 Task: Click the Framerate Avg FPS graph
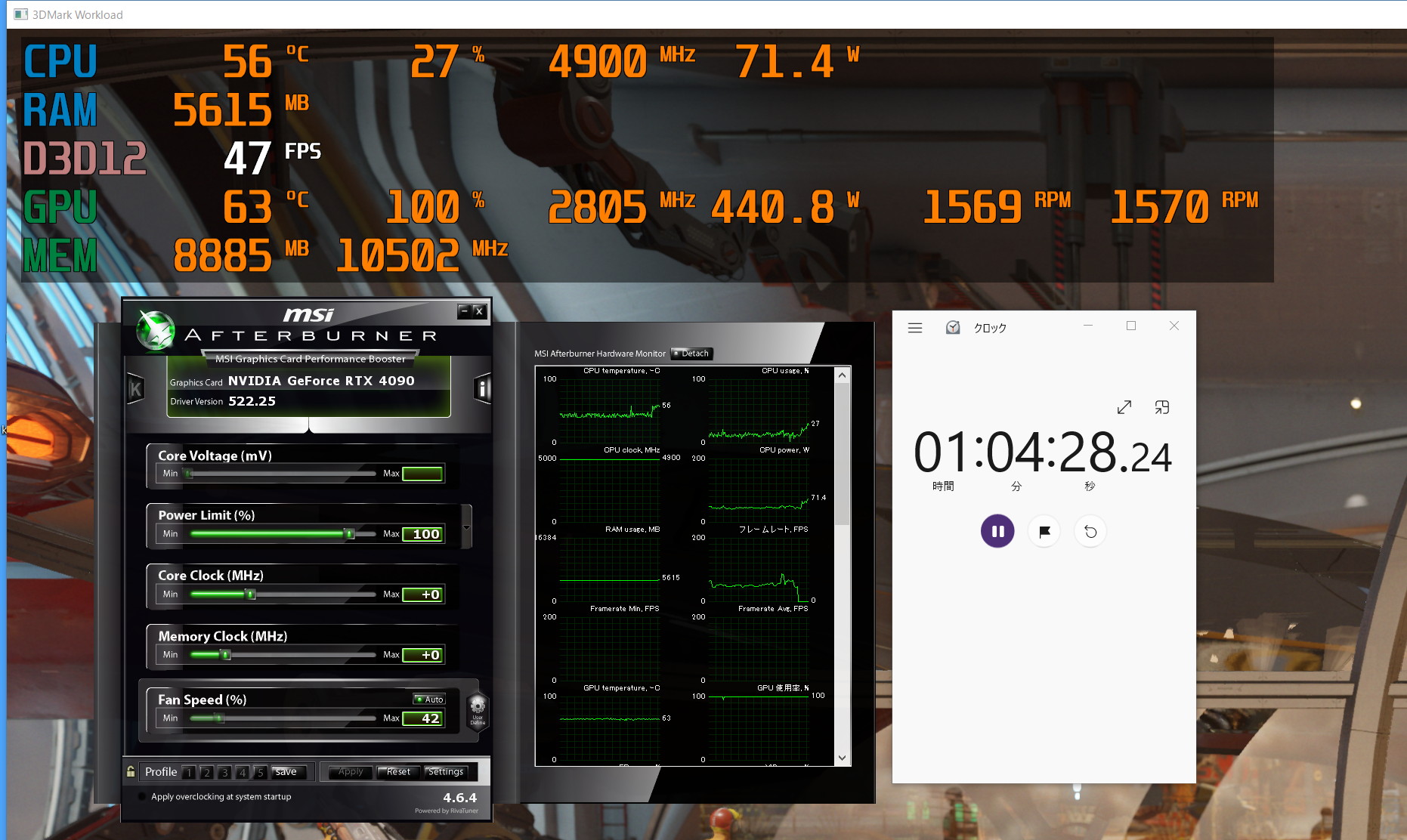click(x=758, y=648)
